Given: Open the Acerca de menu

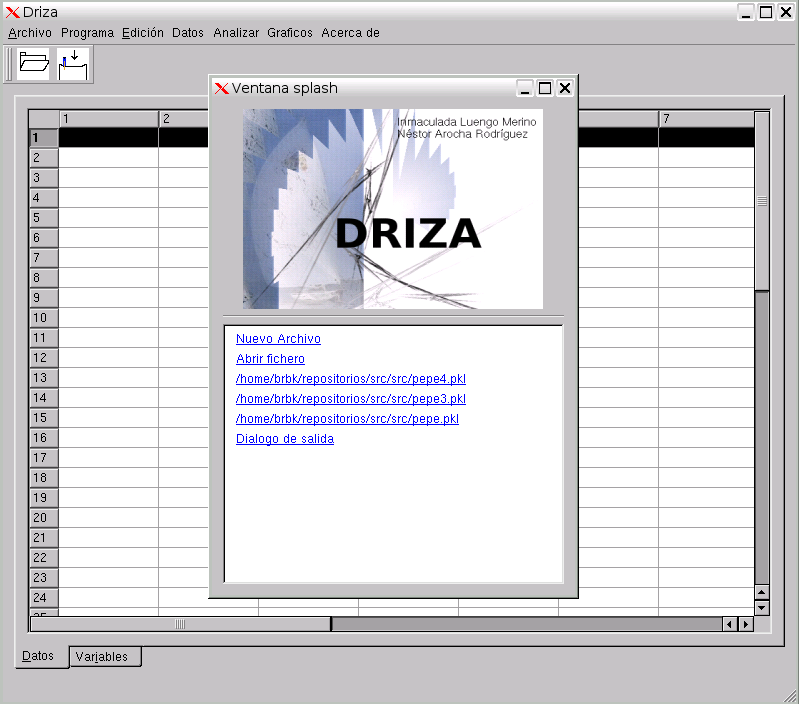Looking at the screenshot, I should click(x=350, y=33).
